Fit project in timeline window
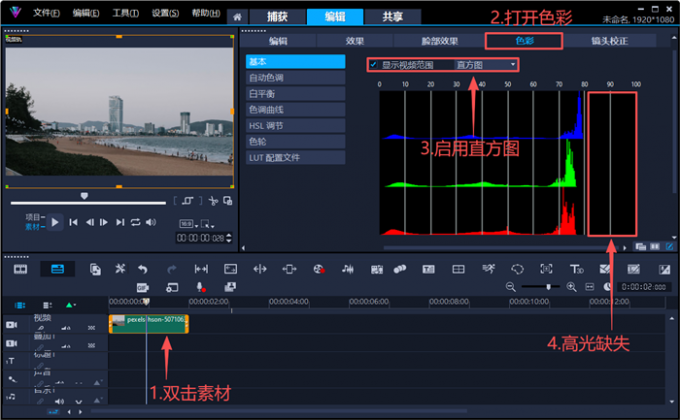680x420 pixels. tap(589, 287)
